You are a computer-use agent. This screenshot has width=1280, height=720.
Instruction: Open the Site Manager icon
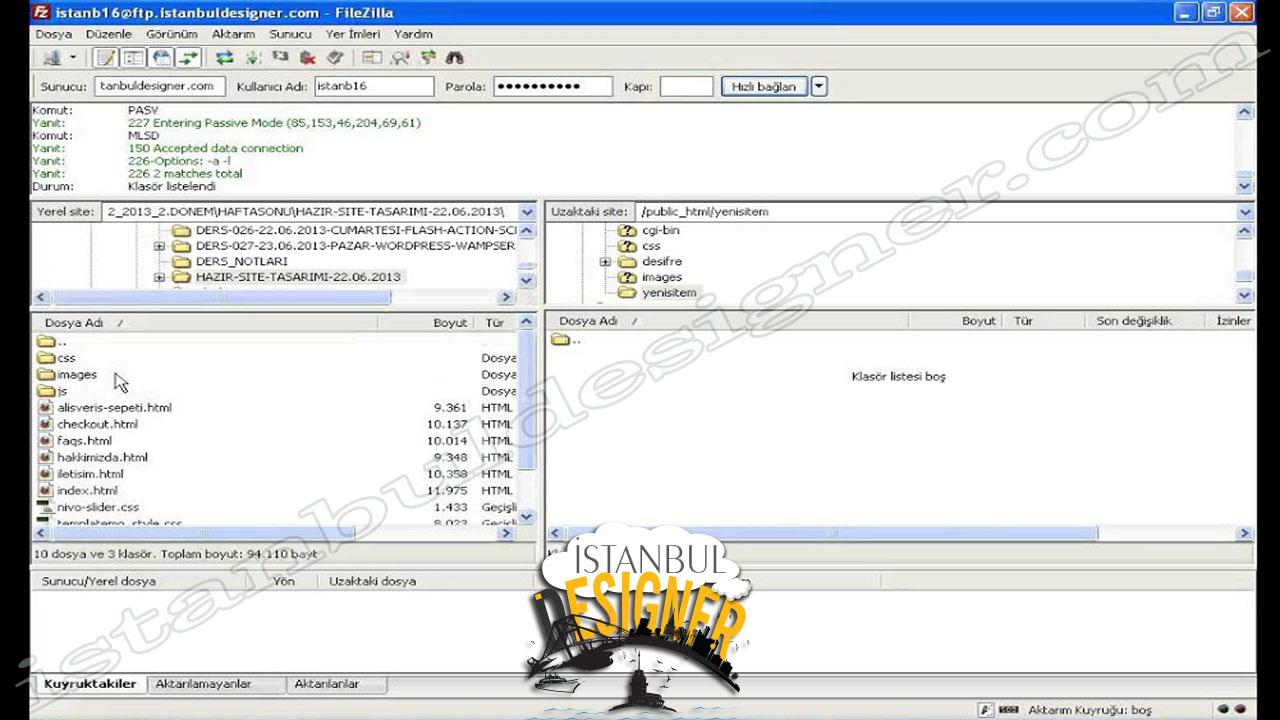point(52,58)
